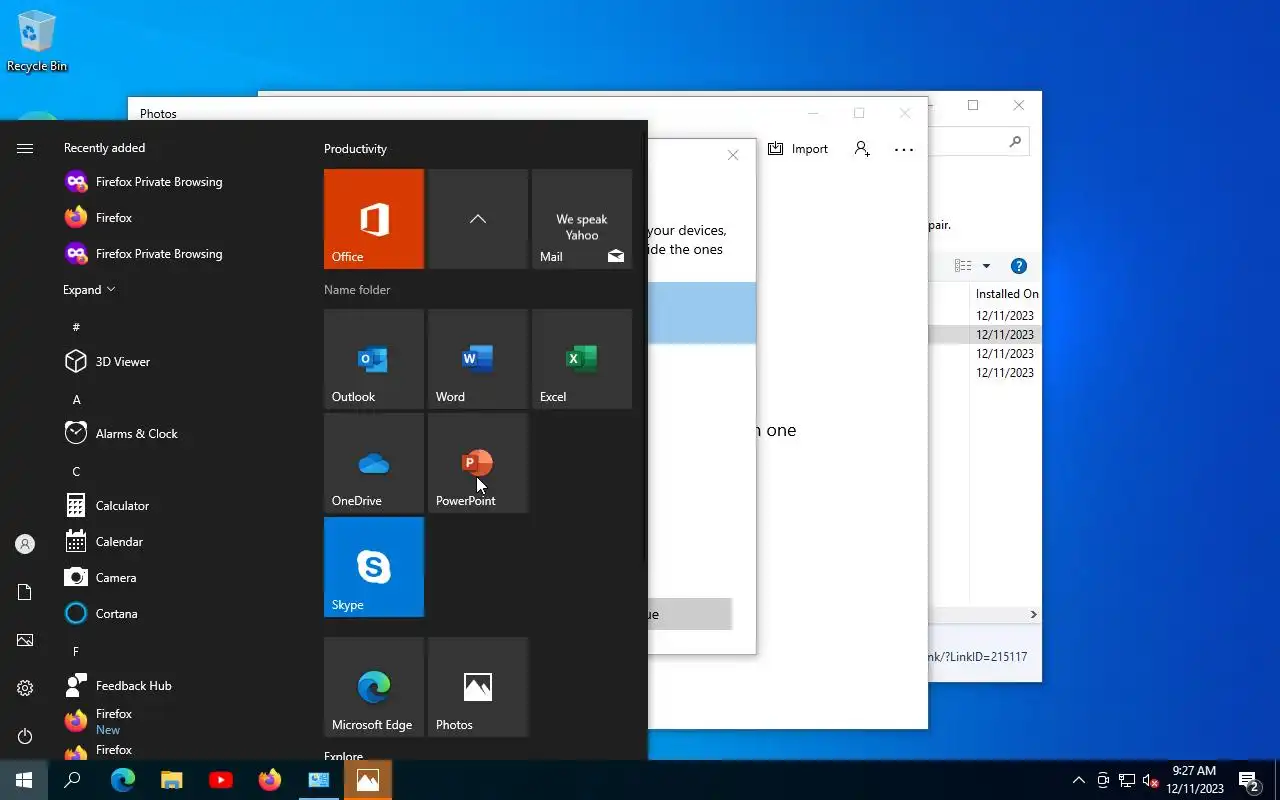Open the Microsoft Edge tile
The height and width of the screenshot is (800, 1280).
(374, 687)
